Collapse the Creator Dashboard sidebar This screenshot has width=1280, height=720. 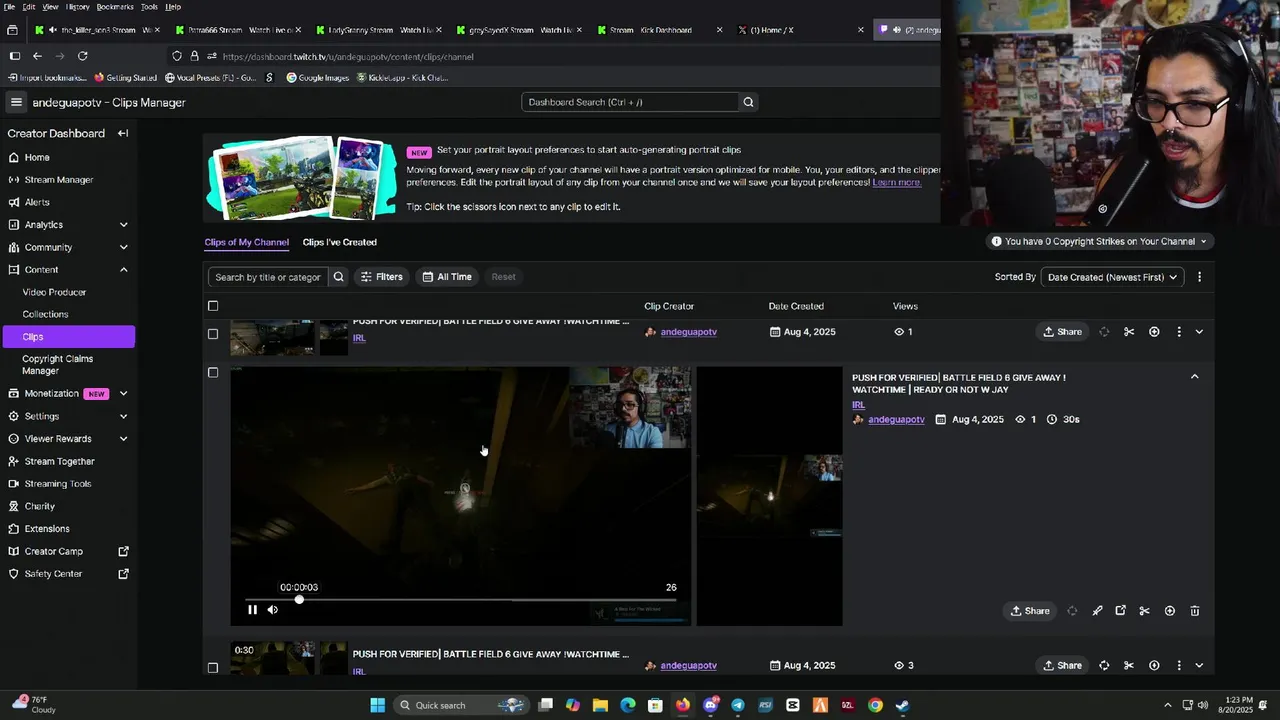(x=123, y=133)
